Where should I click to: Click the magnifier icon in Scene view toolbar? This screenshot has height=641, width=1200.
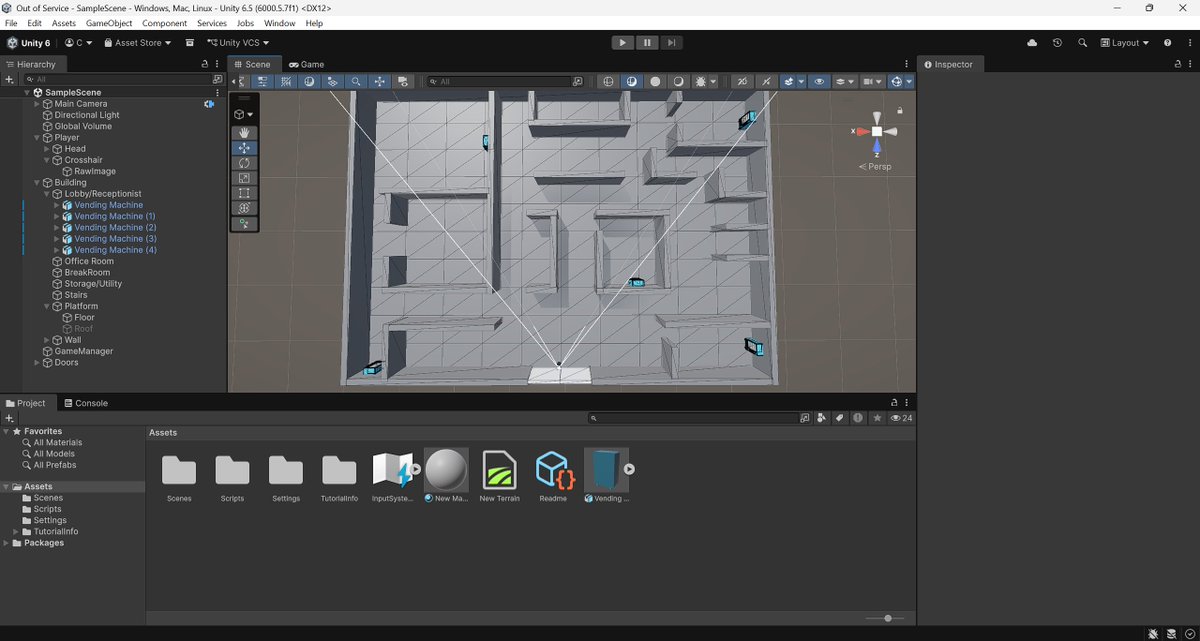356,82
